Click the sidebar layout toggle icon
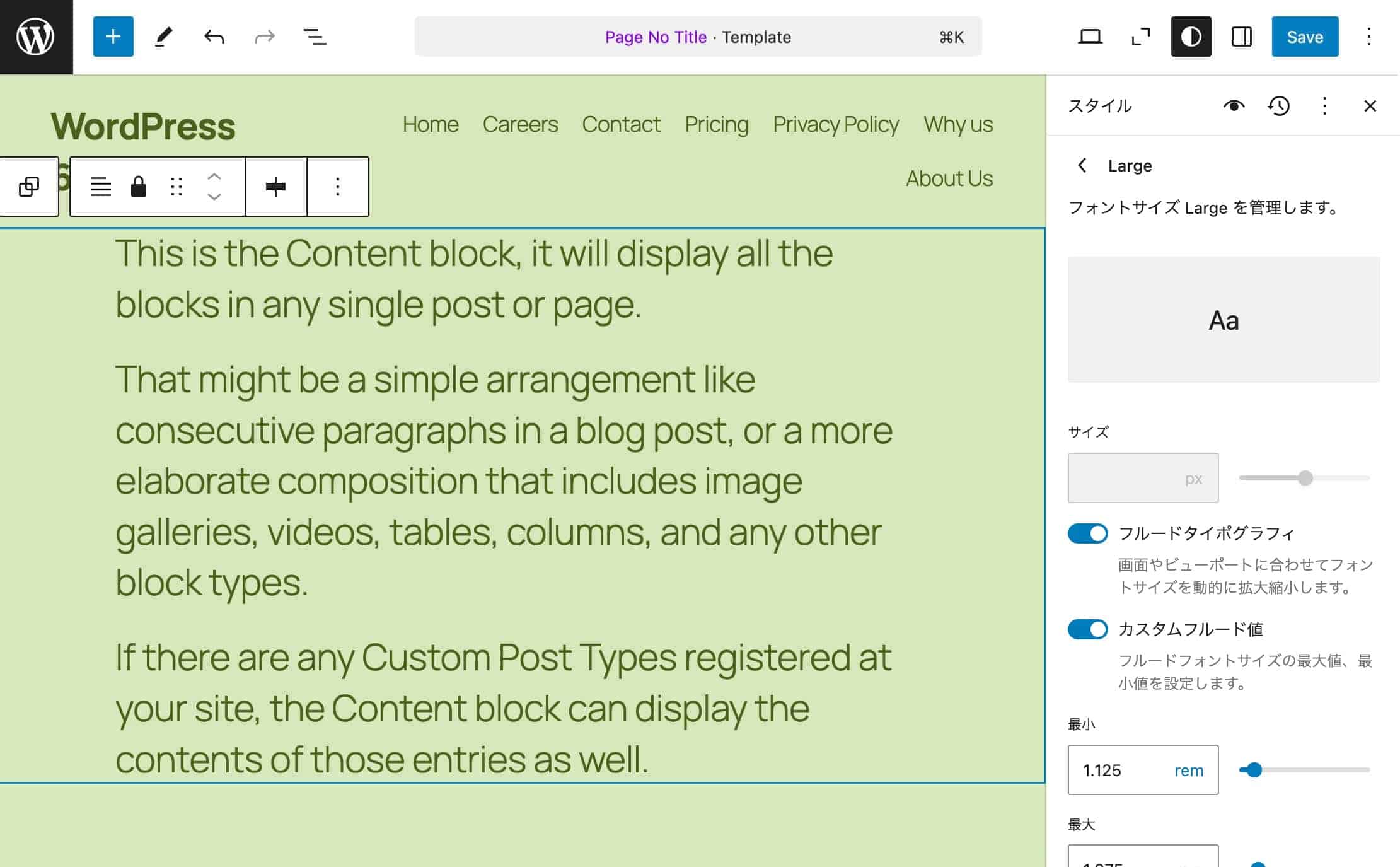The width and height of the screenshot is (1400, 867). 1243,36
